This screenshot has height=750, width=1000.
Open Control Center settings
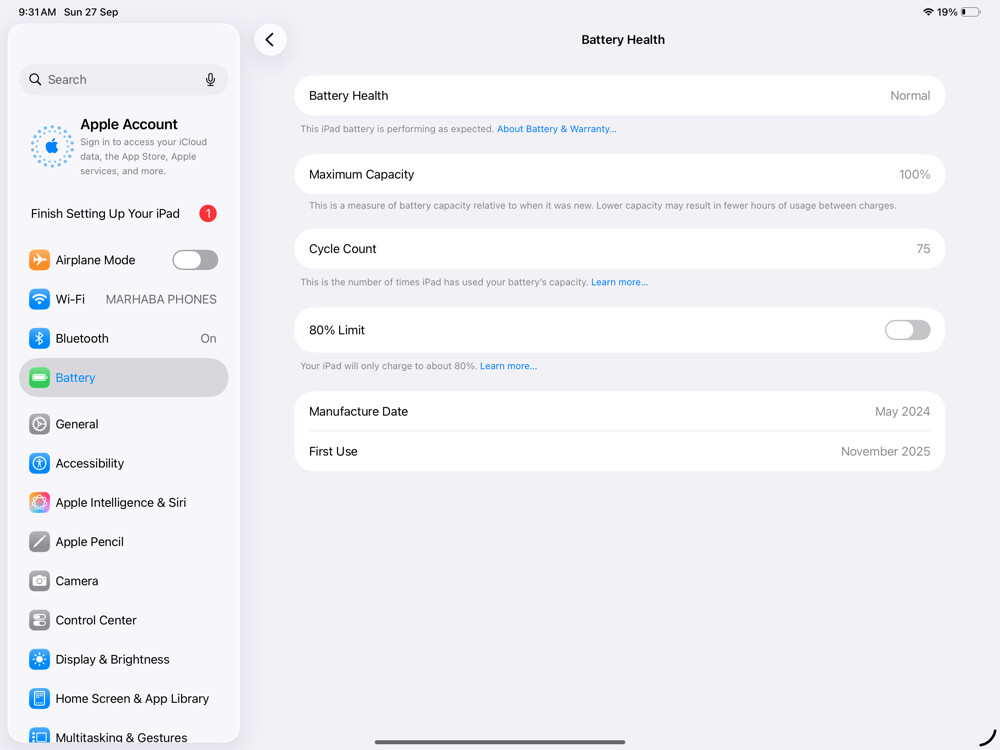coord(124,620)
